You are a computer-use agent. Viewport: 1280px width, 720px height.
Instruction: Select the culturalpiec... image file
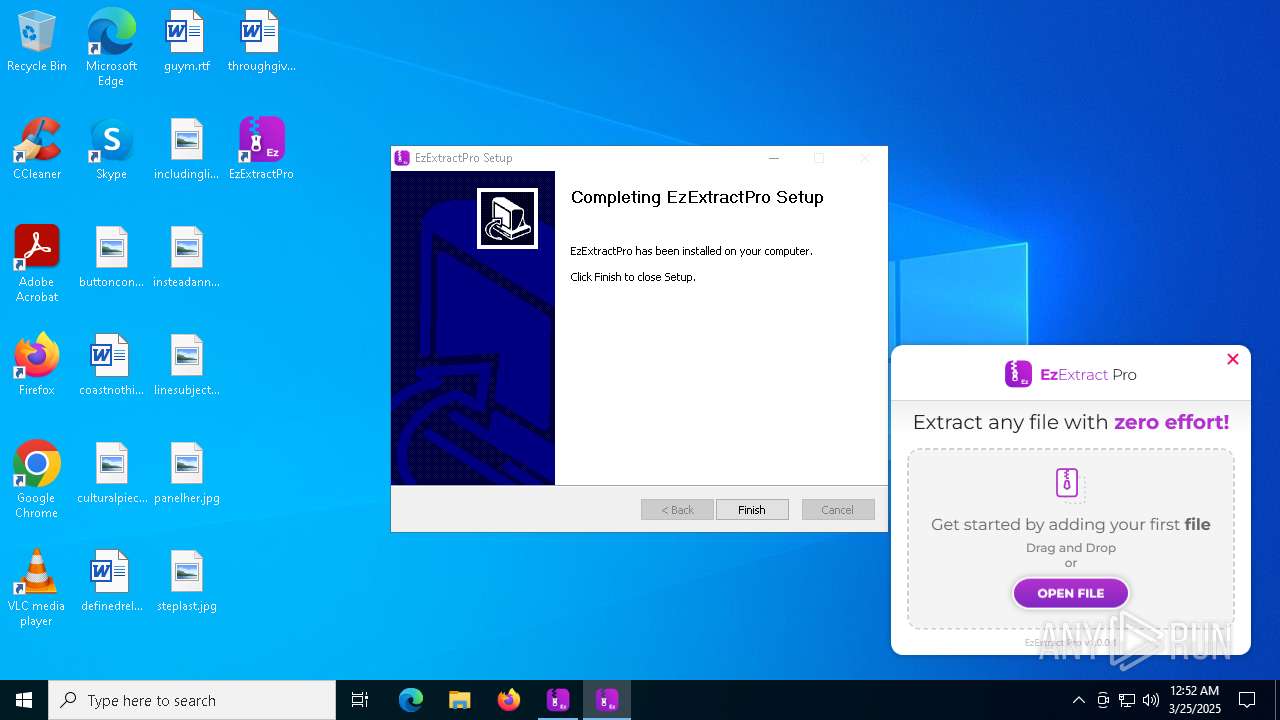point(111,474)
